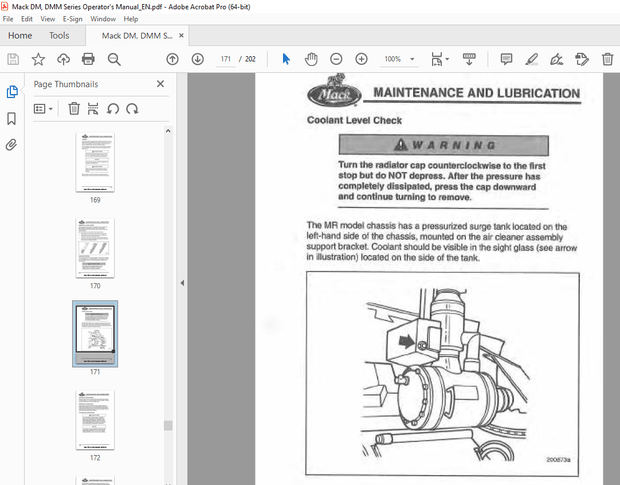The height and width of the screenshot is (485, 620).
Task: Close the Page Thumbnails panel
Action: click(x=160, y=84)
